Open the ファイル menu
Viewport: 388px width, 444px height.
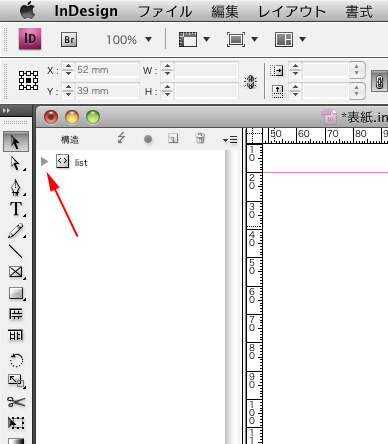pos(165,12)
